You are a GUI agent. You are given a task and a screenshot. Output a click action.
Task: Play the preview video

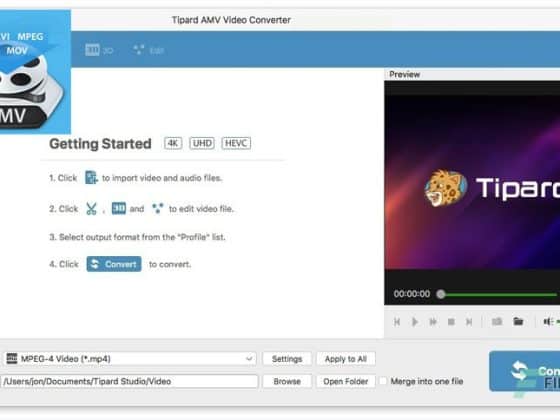415,322
